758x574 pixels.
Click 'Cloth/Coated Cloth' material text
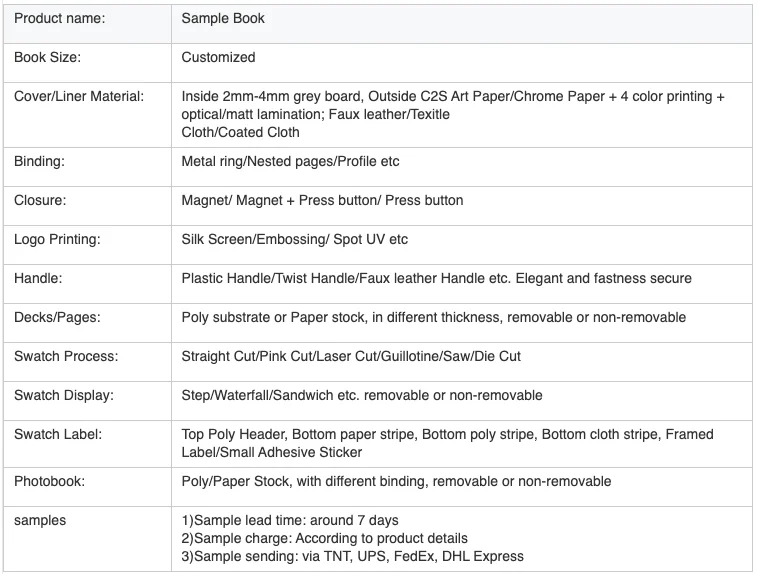(240, 132)
